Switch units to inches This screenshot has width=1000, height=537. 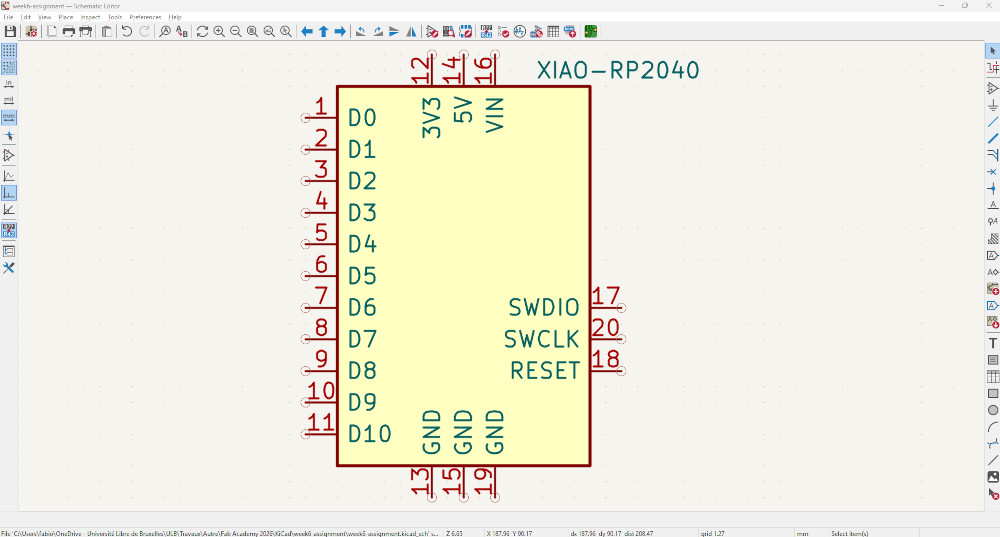tap(9, 84)
